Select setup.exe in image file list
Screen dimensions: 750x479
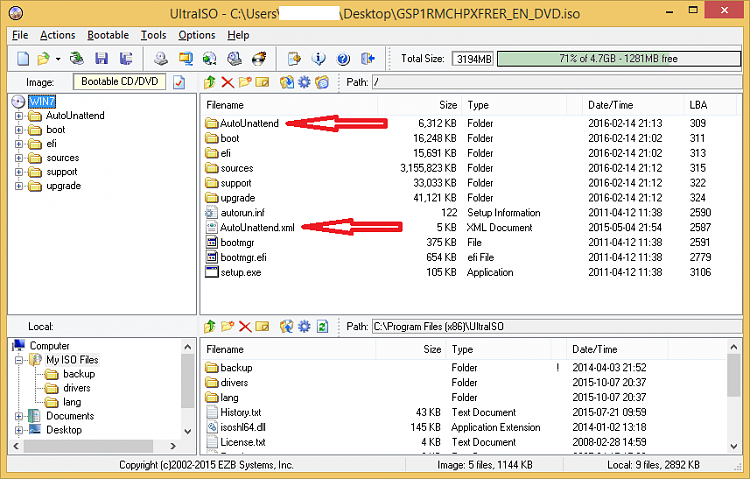241,272
